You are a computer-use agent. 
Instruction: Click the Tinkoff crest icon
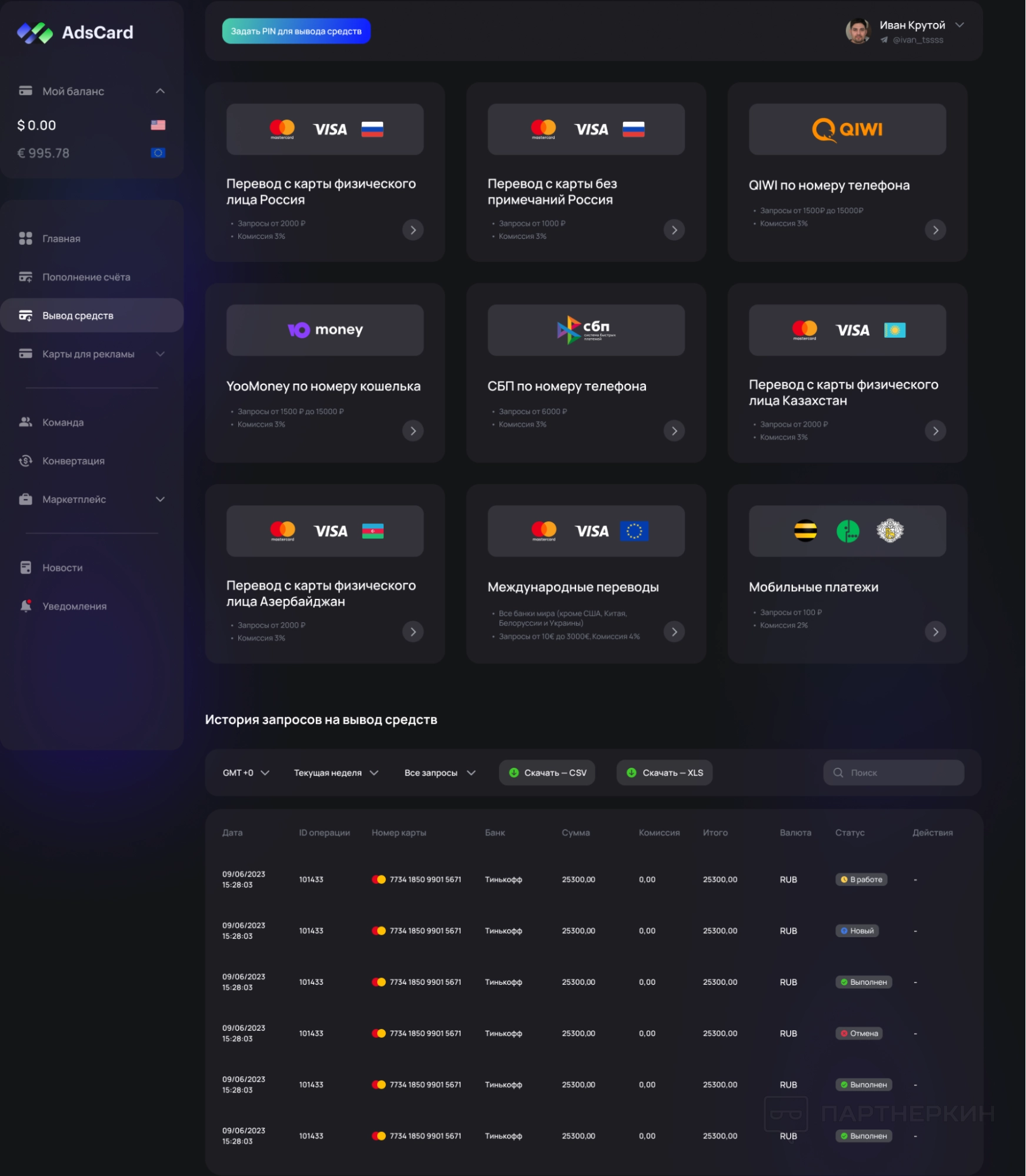(890, 531)
